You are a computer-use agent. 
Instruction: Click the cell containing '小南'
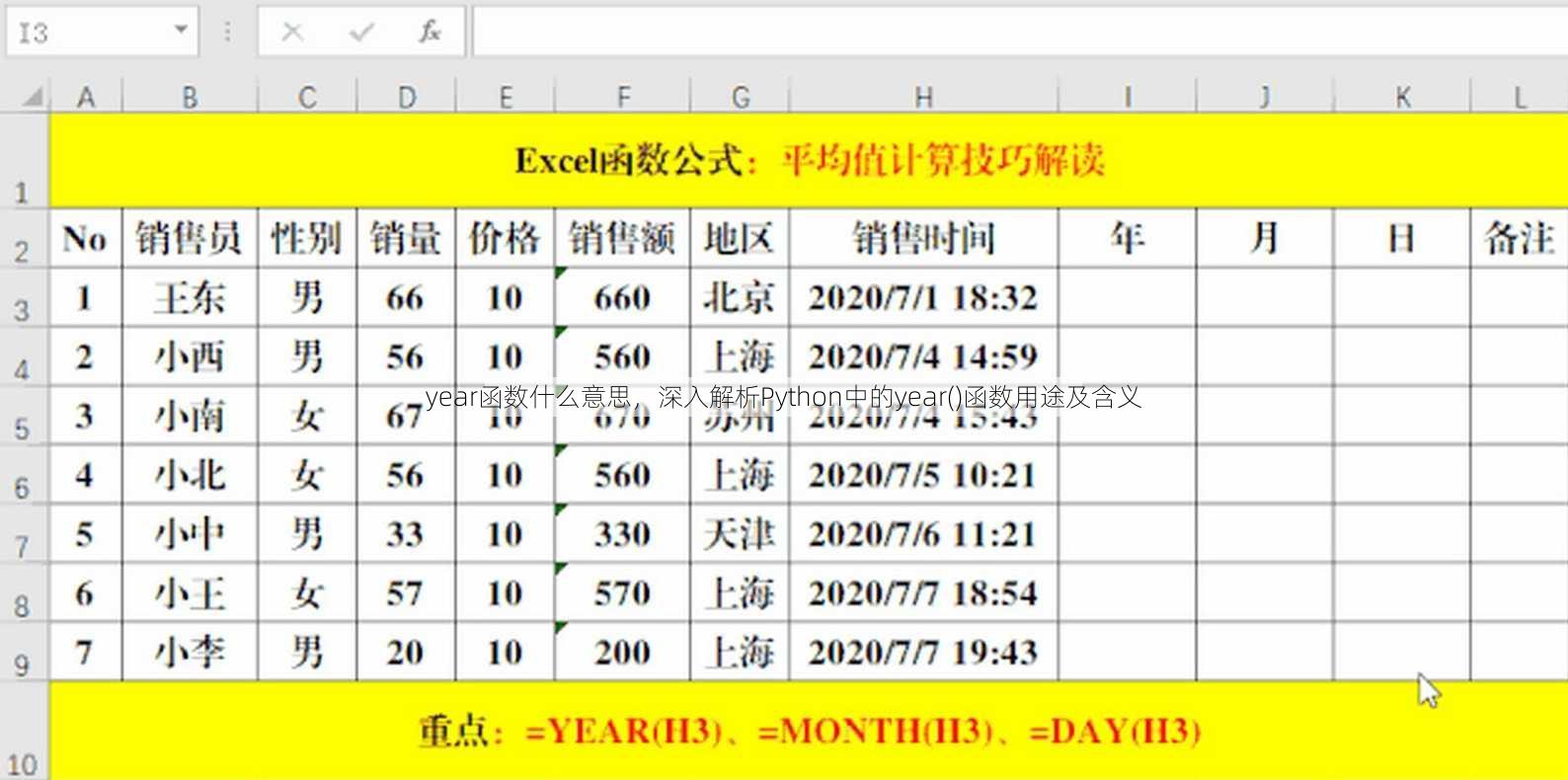[190, 416]
